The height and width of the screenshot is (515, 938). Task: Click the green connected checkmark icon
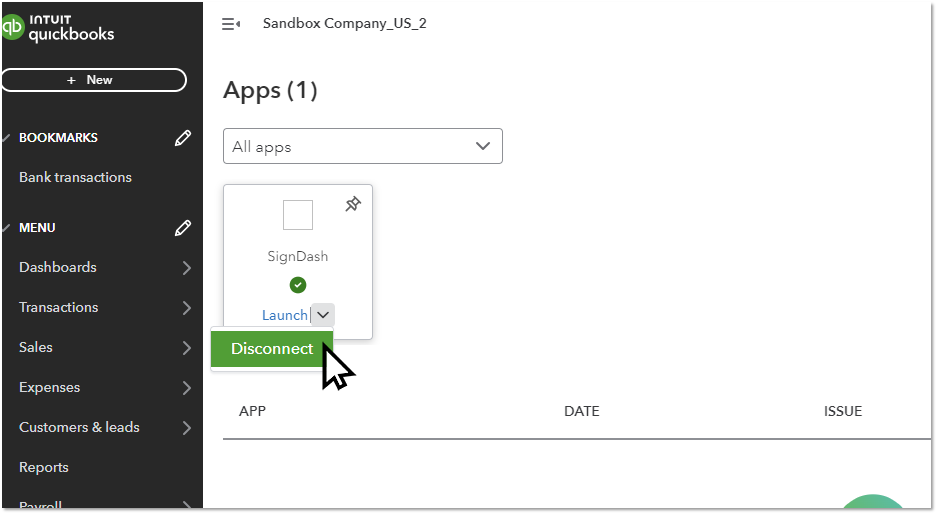coord(298,285)
